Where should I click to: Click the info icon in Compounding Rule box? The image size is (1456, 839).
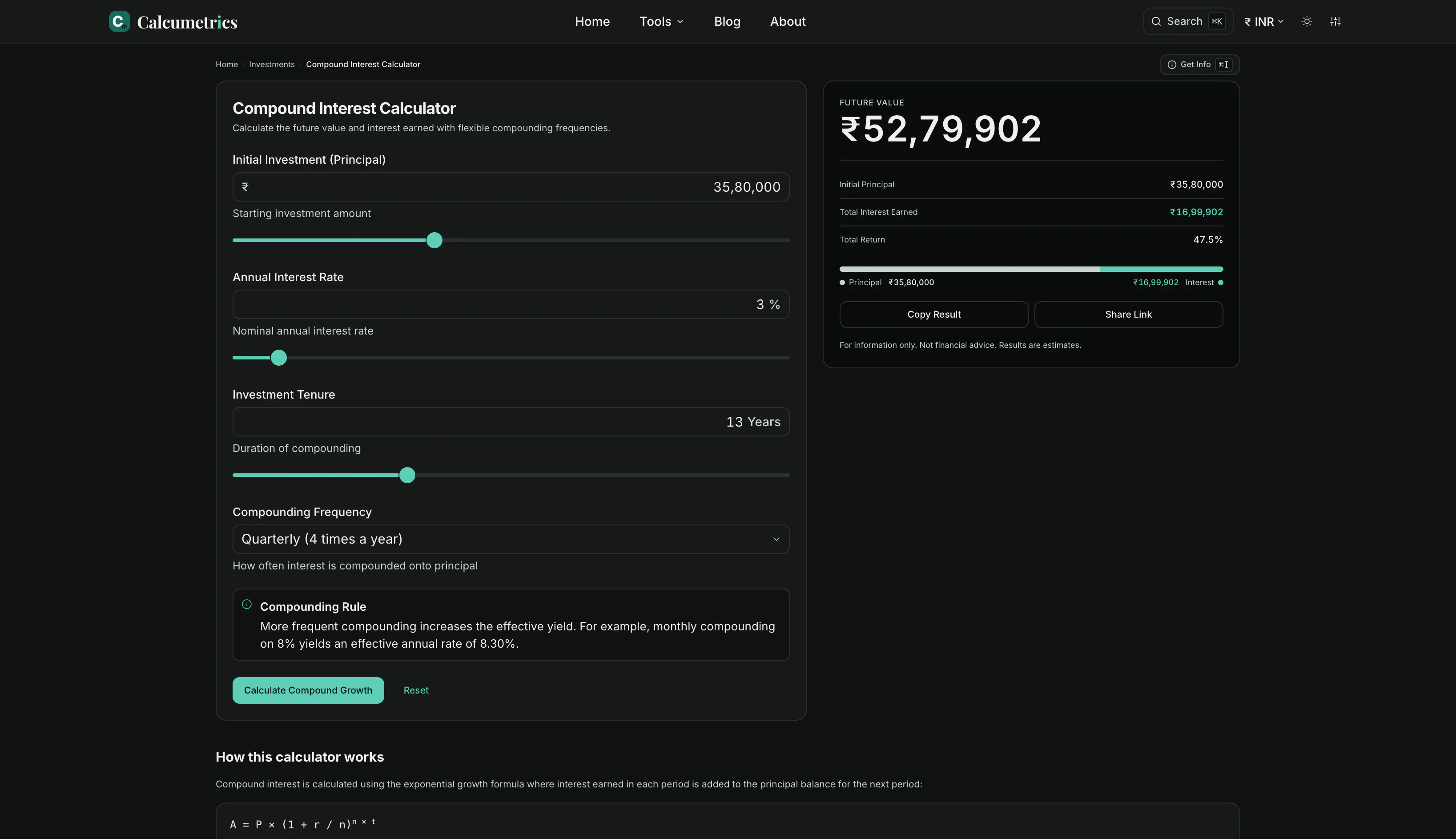coord(246,605)
